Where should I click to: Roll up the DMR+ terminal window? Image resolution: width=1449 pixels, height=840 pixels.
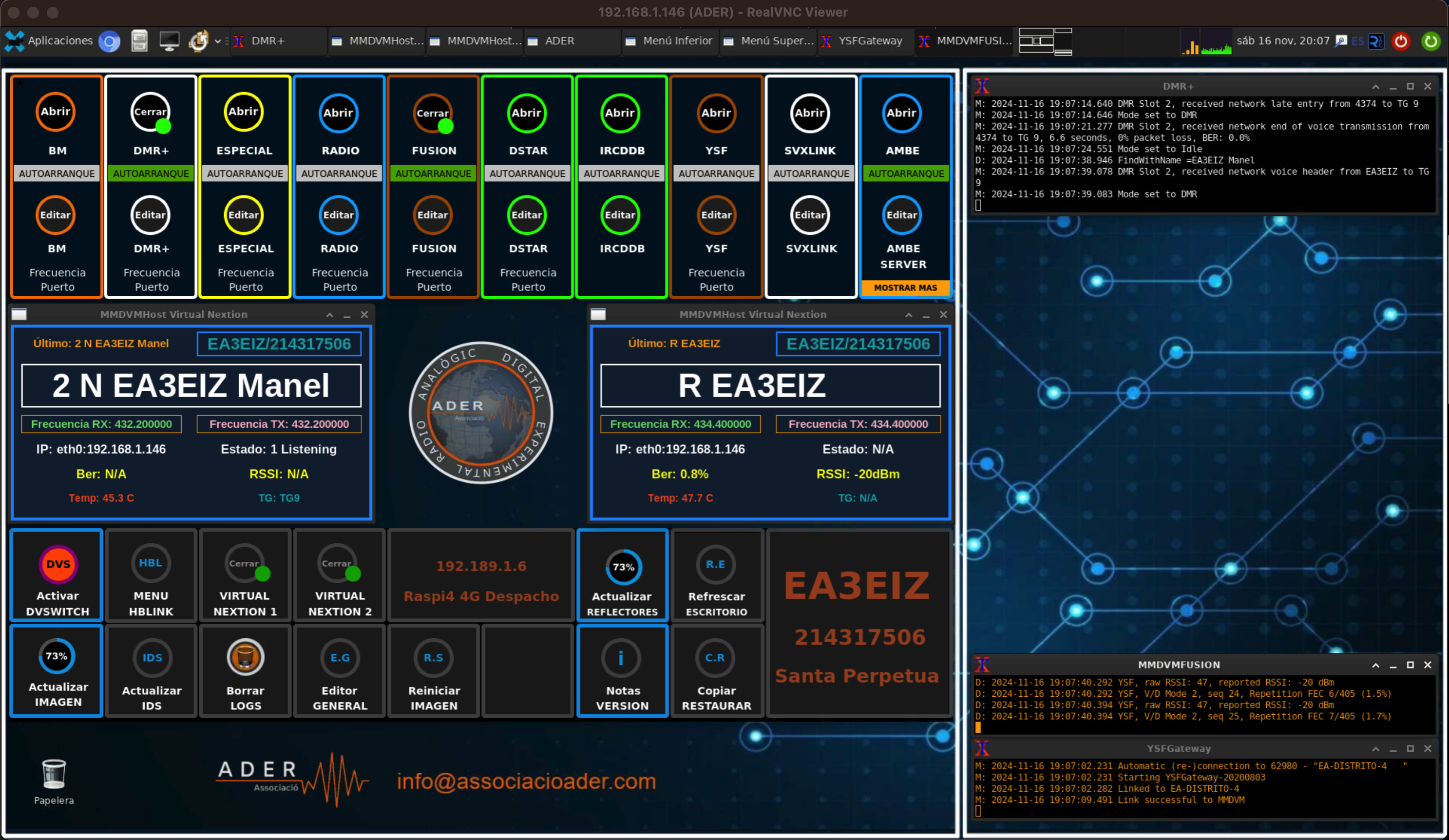point(1375,87)
